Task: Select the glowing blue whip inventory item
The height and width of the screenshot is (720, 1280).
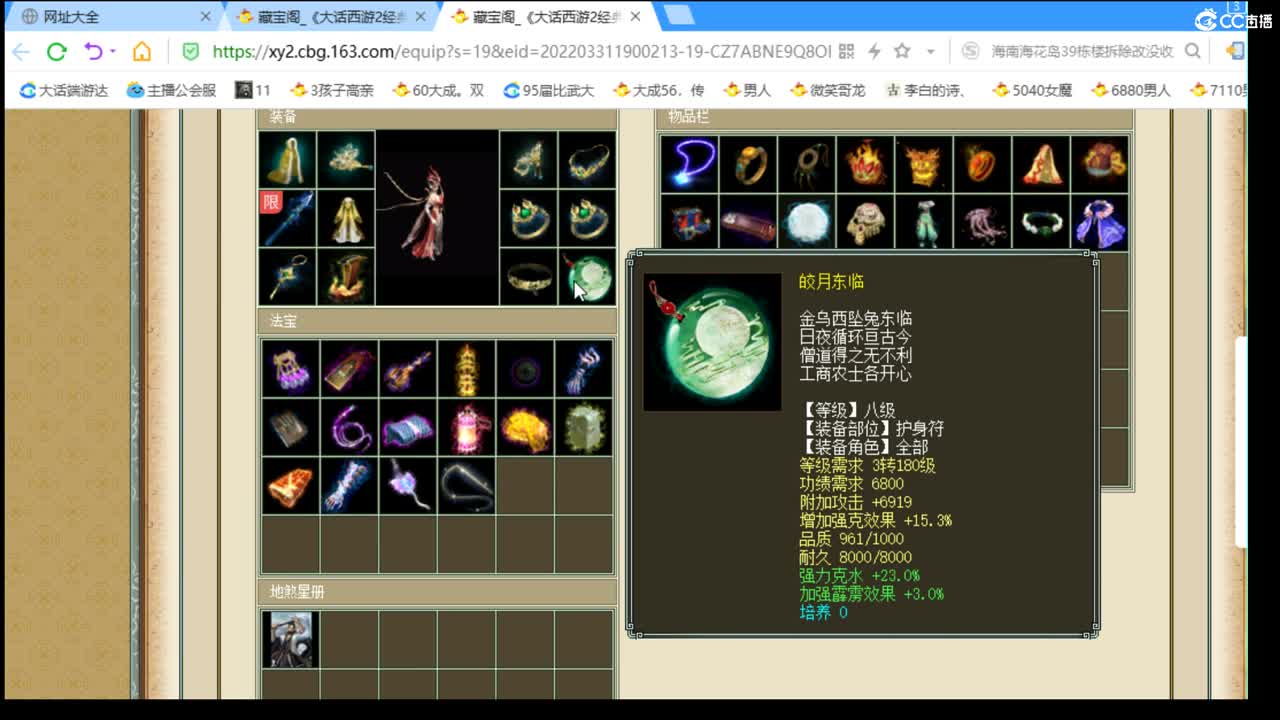Action: tap(689, 164)
